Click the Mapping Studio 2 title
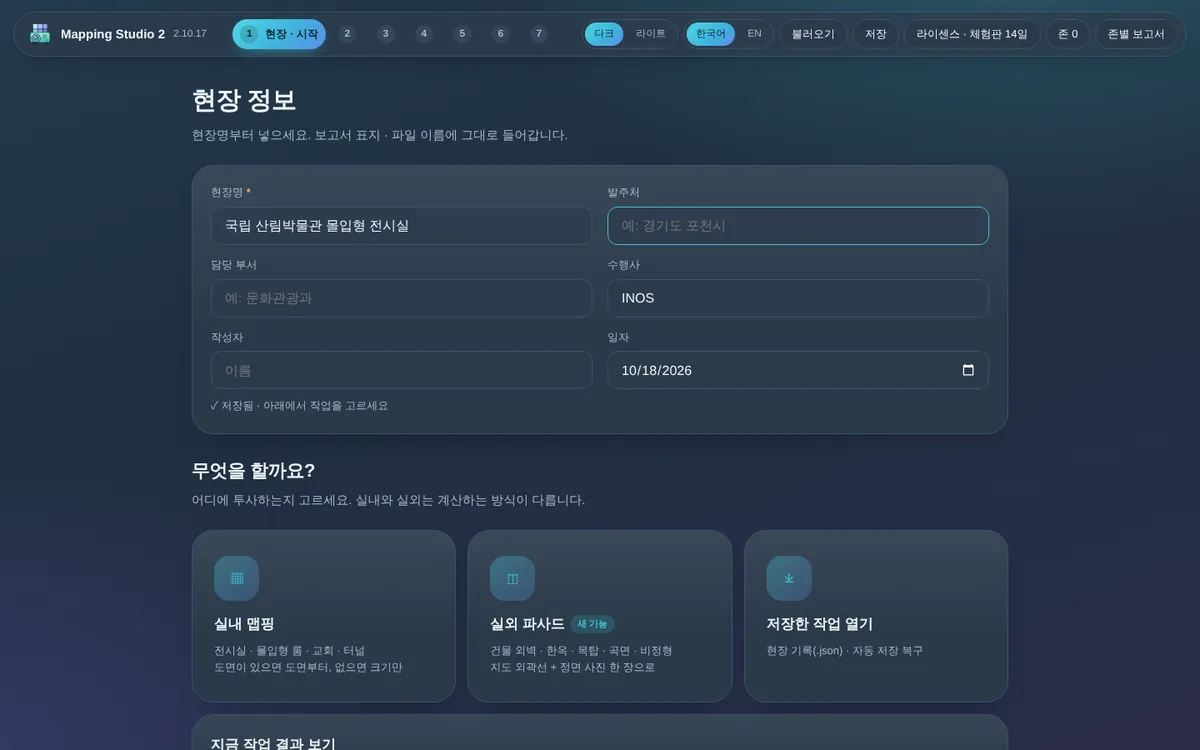The image size is (1200, 750). [113, 34]
